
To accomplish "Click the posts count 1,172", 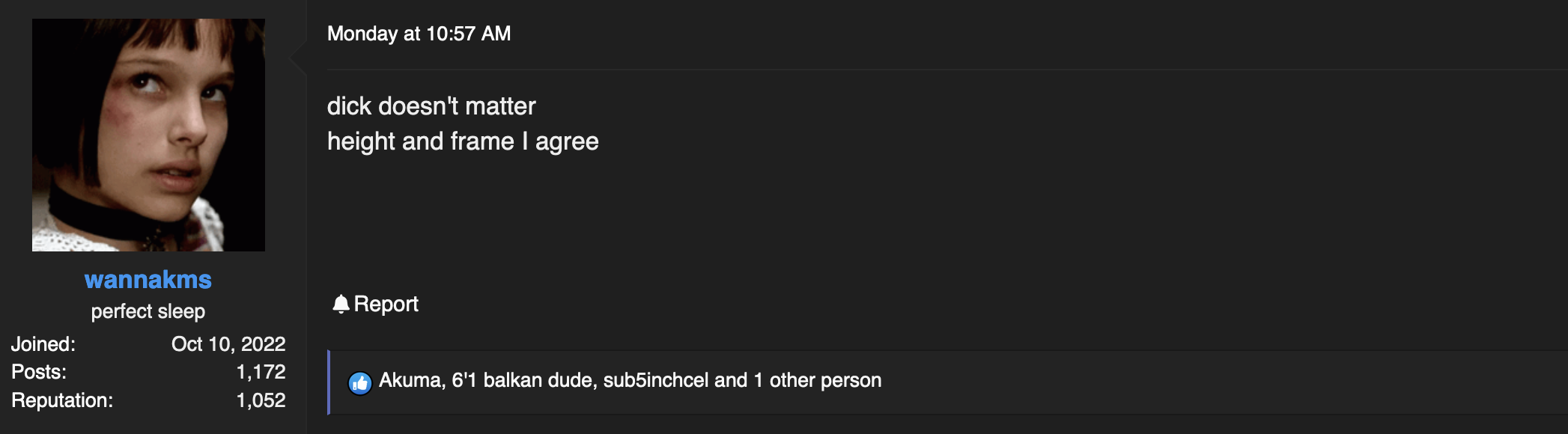I will [261, 372].
